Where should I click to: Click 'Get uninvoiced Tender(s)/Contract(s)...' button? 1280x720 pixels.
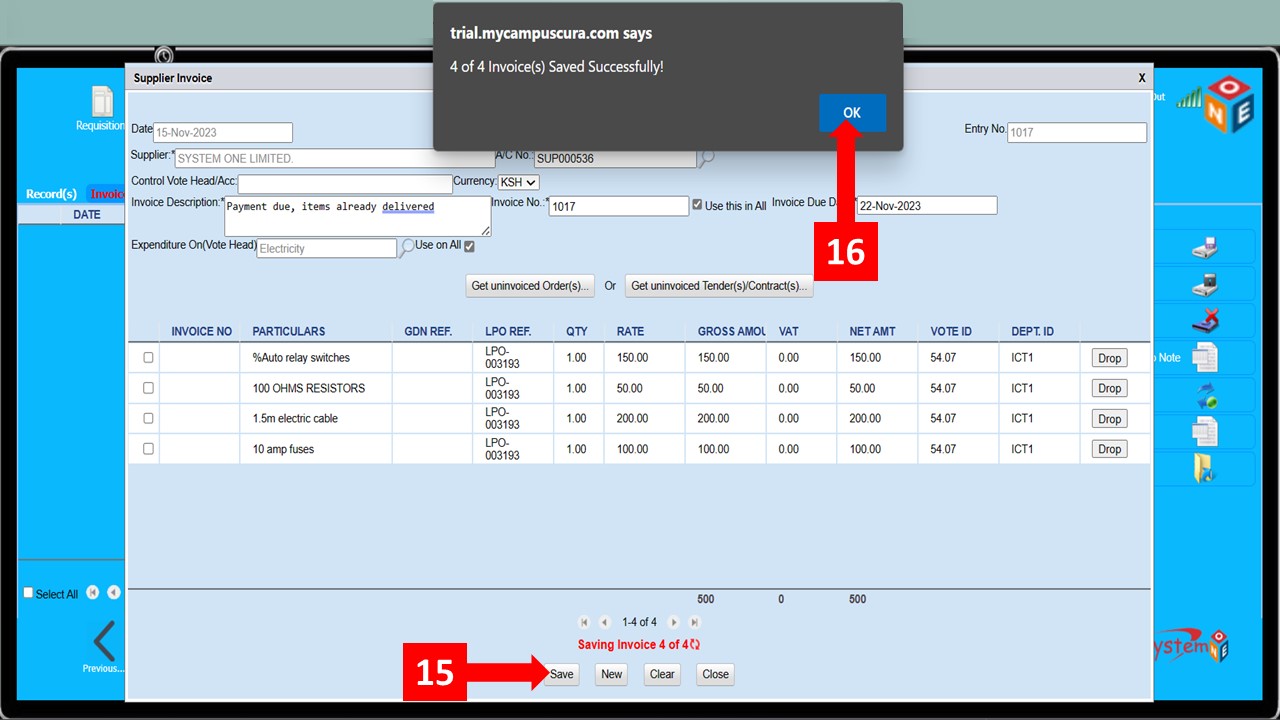point(719,286)
